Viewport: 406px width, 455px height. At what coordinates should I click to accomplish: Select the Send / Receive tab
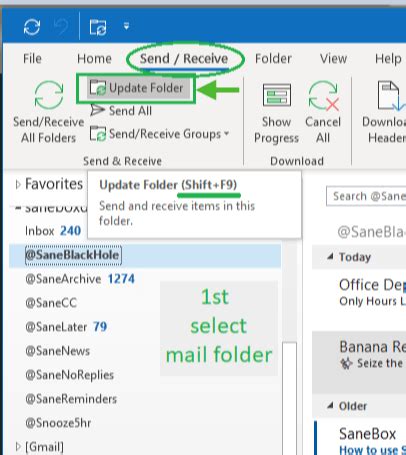184,59
